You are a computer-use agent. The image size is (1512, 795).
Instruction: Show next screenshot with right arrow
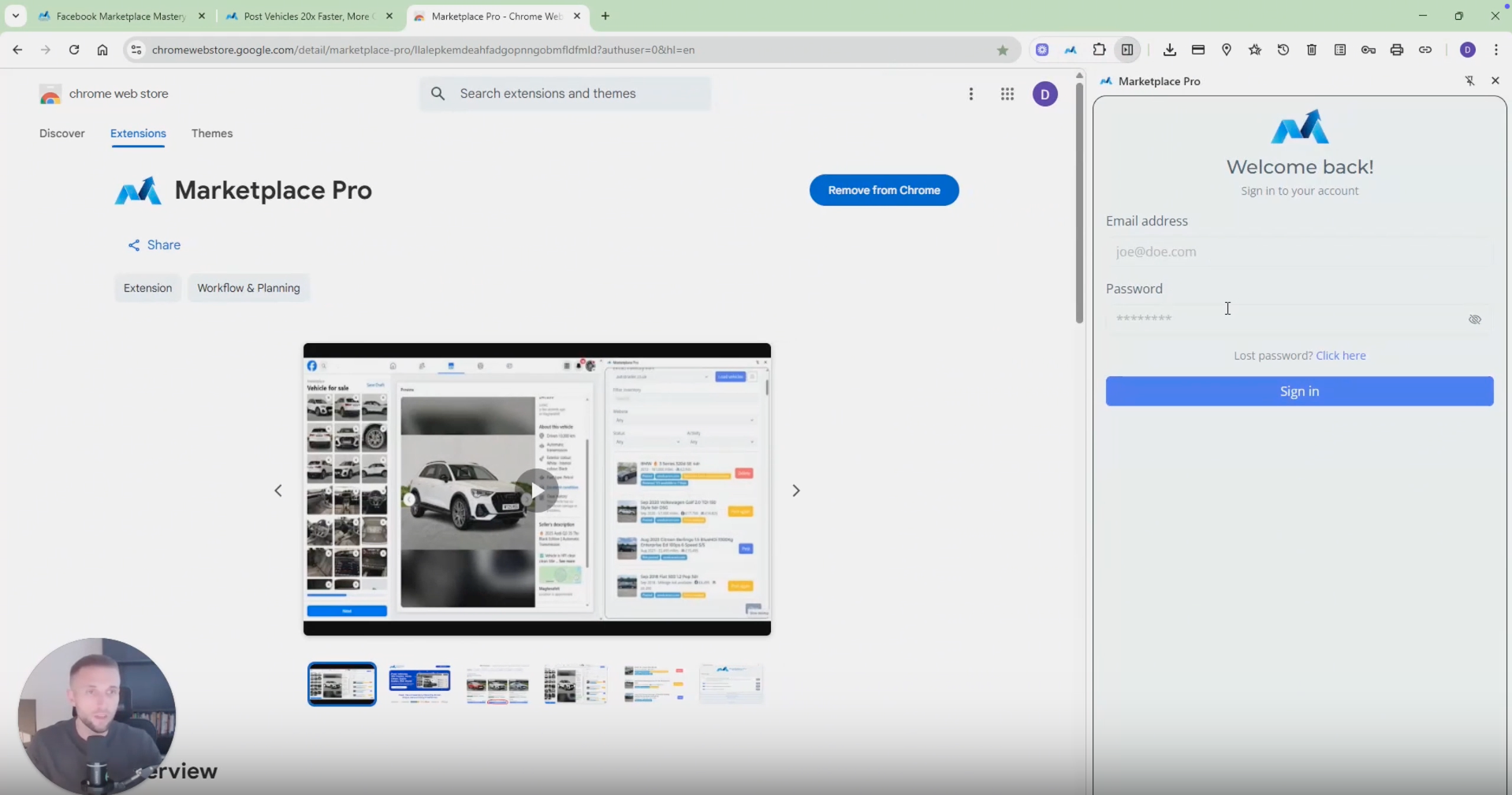point(796,491)
